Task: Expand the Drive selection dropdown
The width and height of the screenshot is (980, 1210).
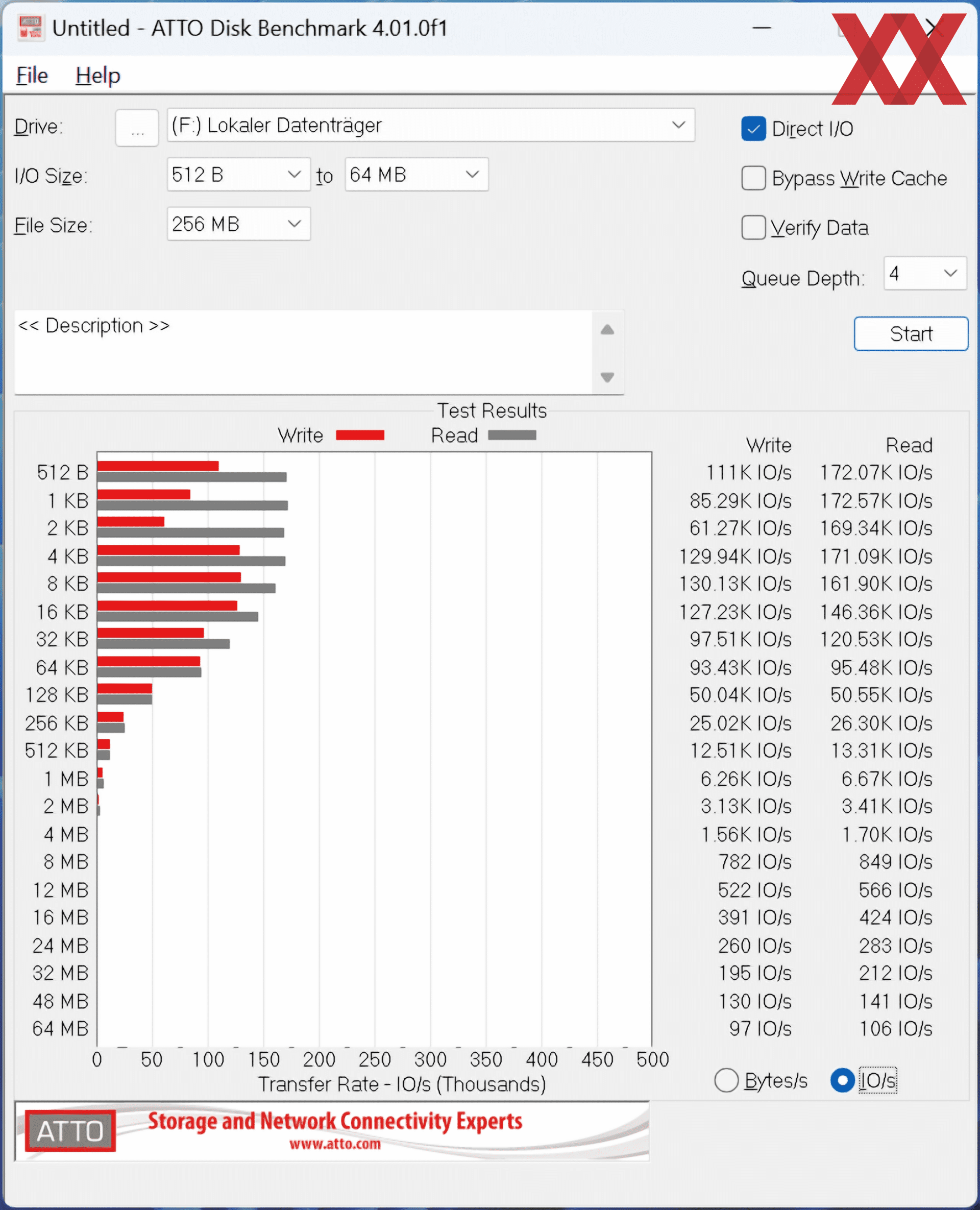Action: [431, 126]
